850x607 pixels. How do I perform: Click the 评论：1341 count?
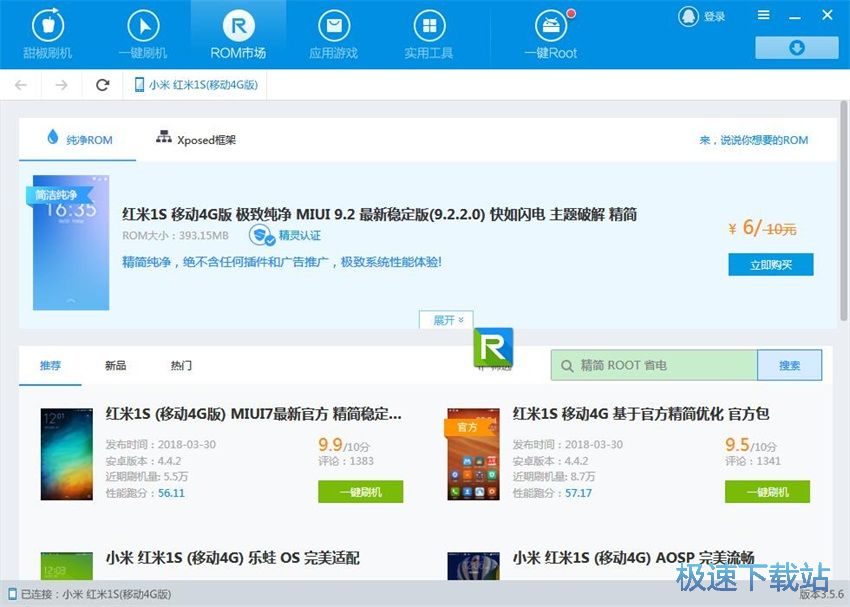(x=753, y=461)
